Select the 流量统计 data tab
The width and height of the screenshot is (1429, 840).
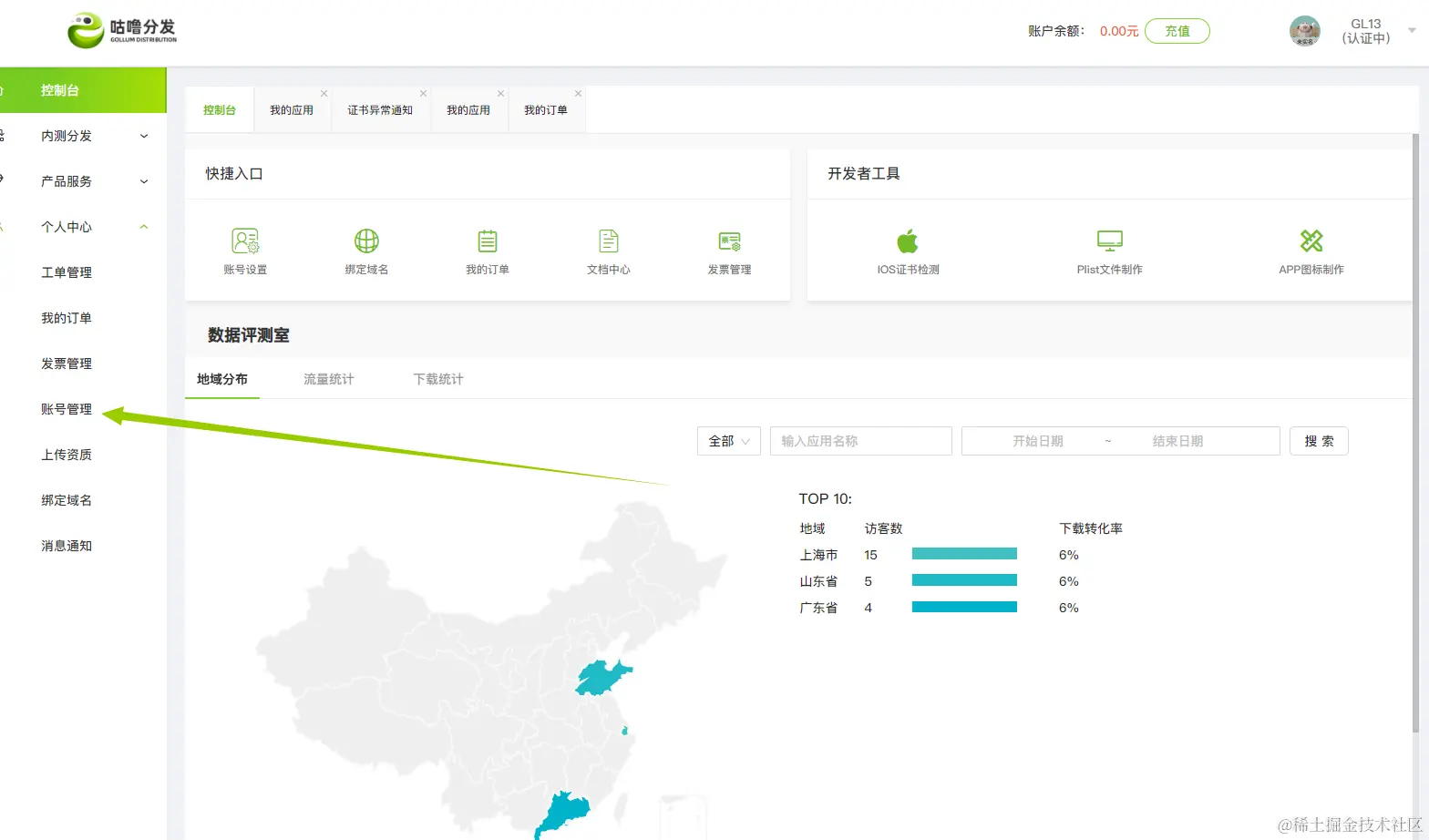pyautogui.click(x=329, y=379)
